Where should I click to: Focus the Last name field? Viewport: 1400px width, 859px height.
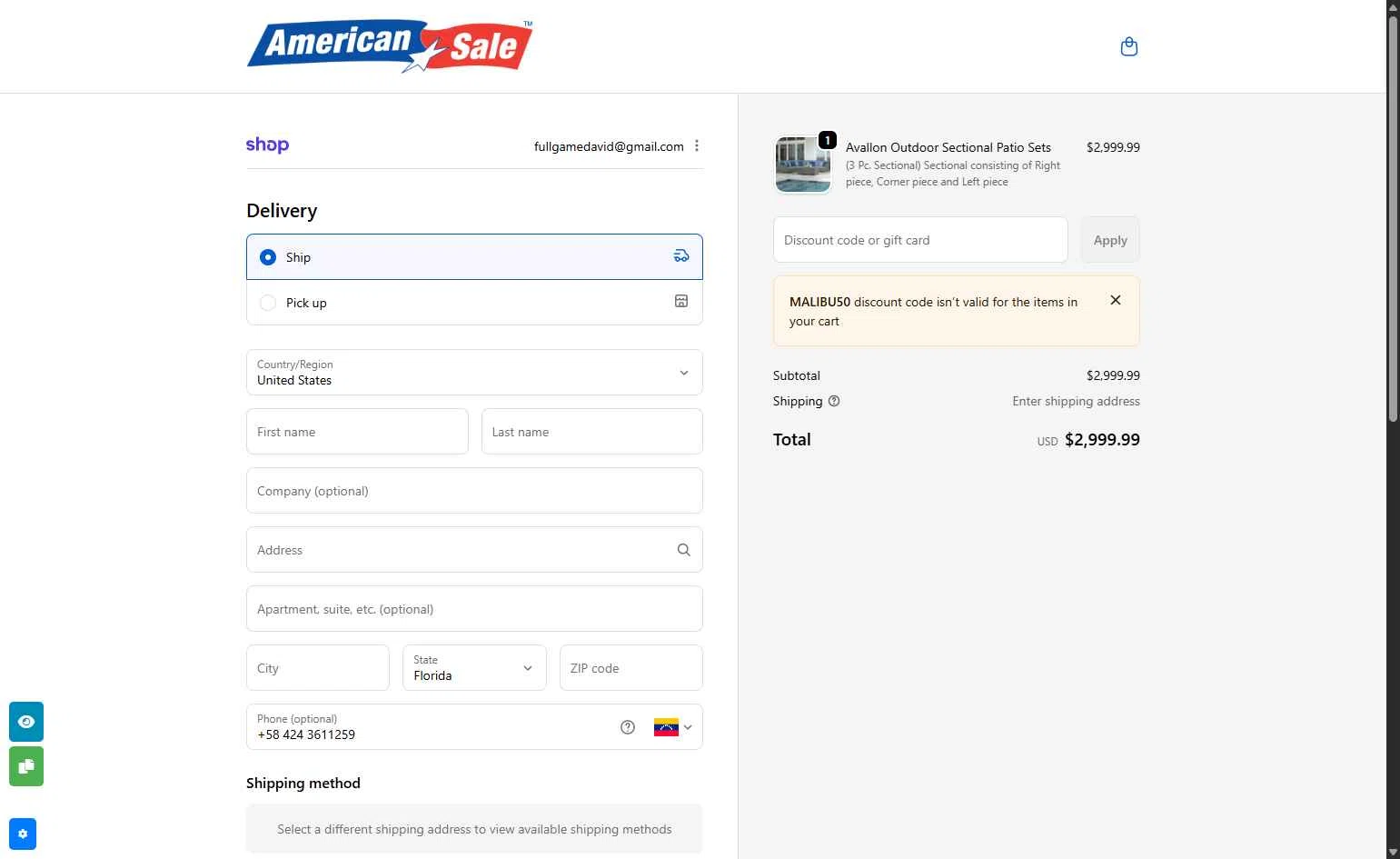(592, 432)
